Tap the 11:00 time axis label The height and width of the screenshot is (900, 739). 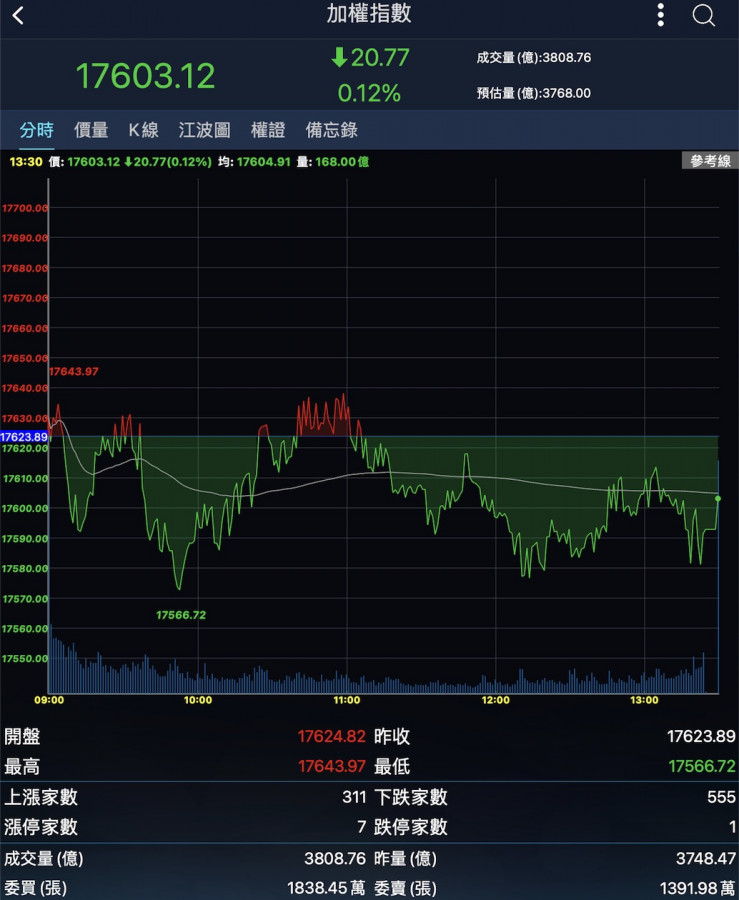(347, 700)
